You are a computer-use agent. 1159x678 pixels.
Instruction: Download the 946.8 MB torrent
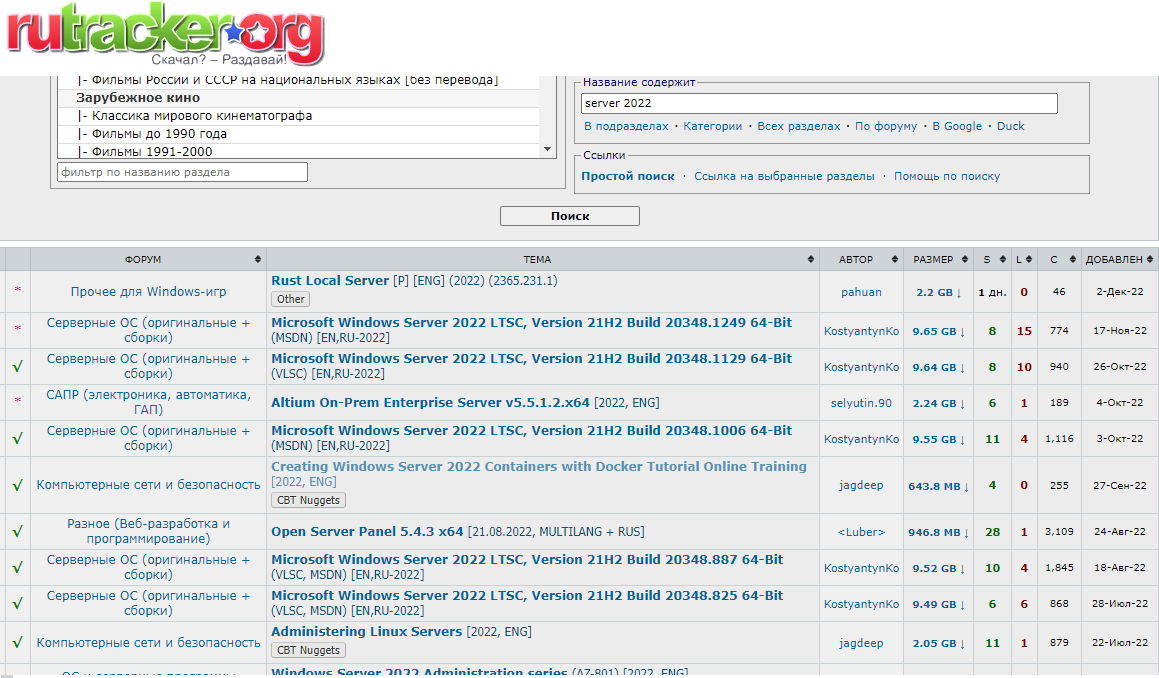pos(939,532)
